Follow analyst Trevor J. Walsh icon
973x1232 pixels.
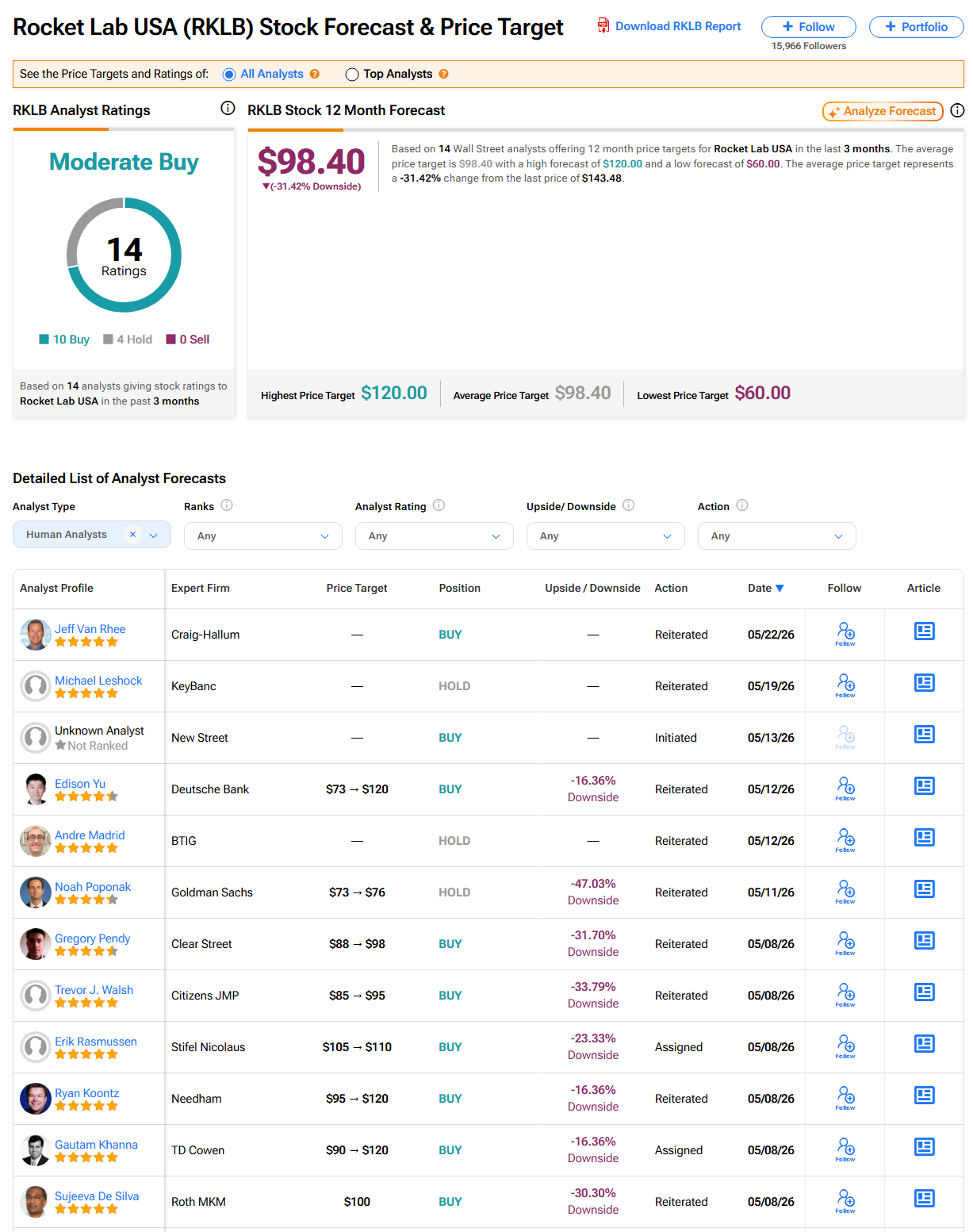[x=845, y=995]
